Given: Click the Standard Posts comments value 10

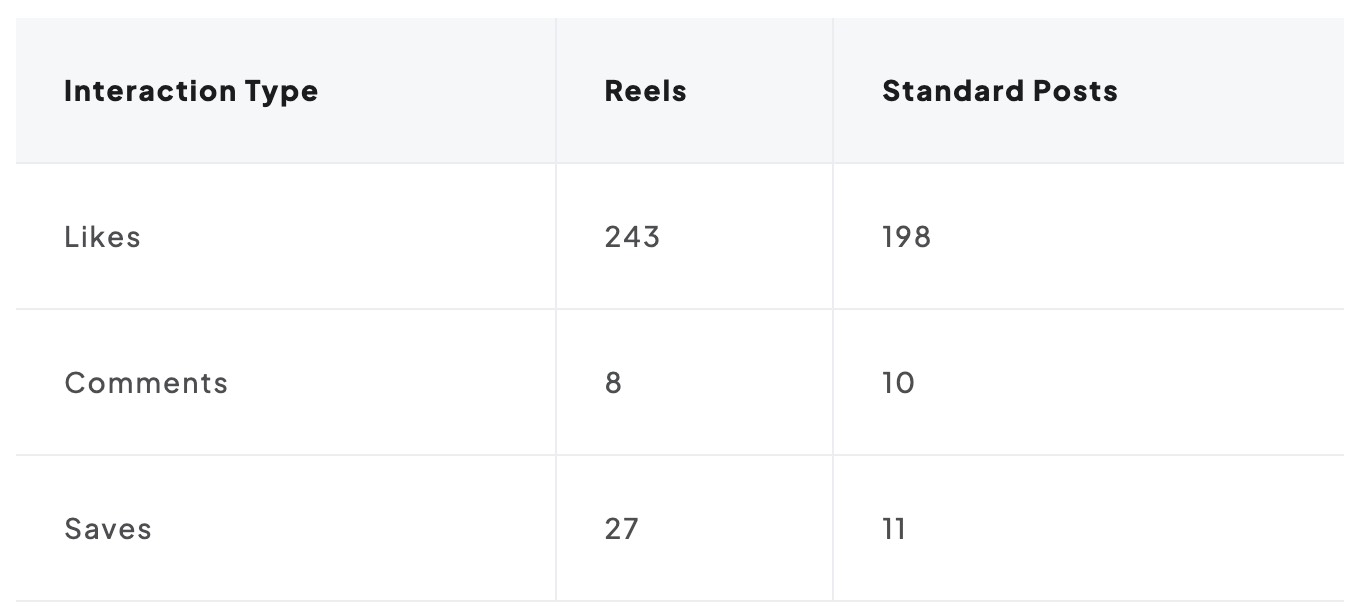Looking at the screenshot, I should pyautogui.click(x=898, y=383).
